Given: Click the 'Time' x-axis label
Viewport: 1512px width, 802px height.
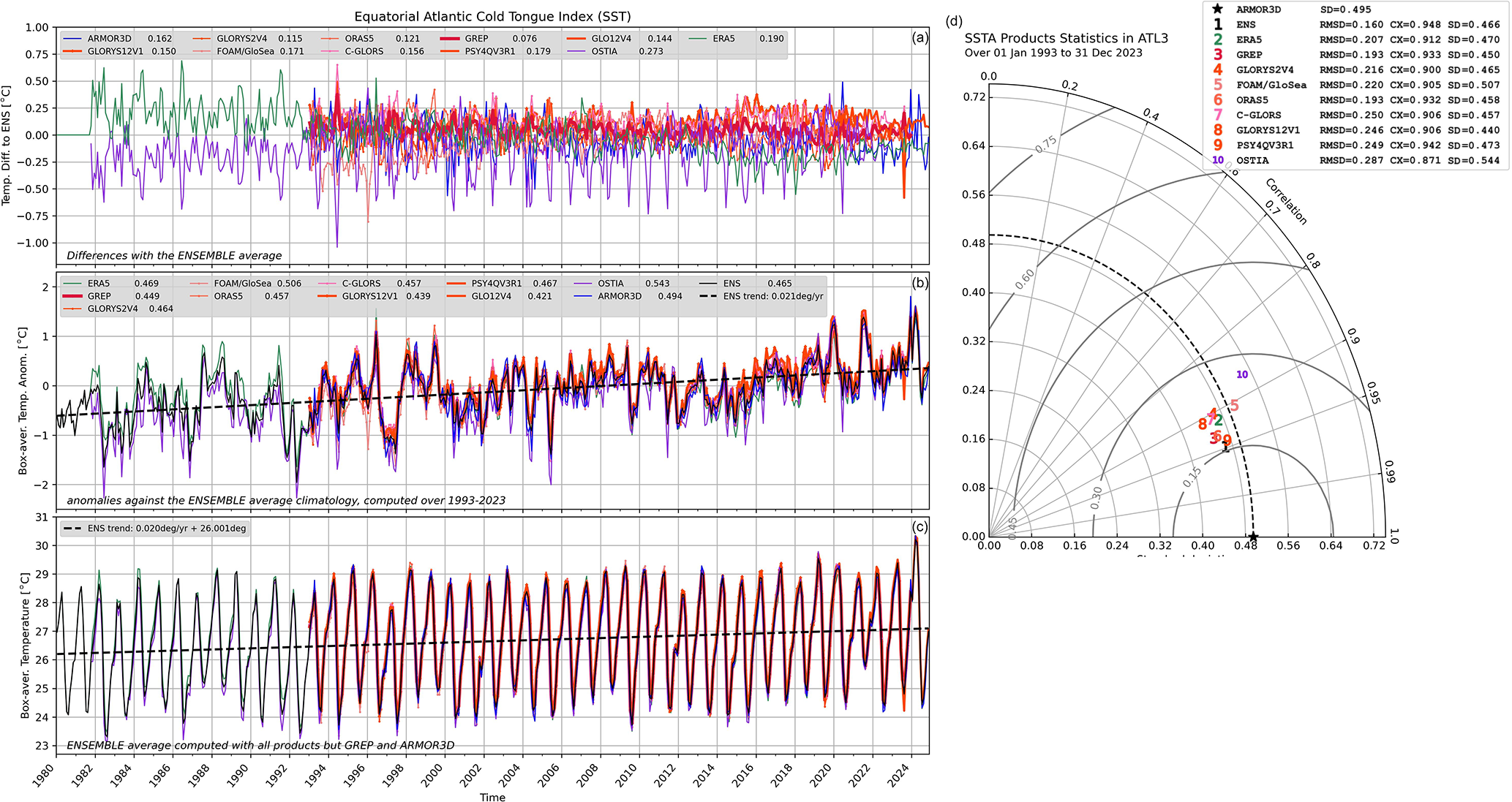Looking at the screenshot, I should tap(492, 797).
